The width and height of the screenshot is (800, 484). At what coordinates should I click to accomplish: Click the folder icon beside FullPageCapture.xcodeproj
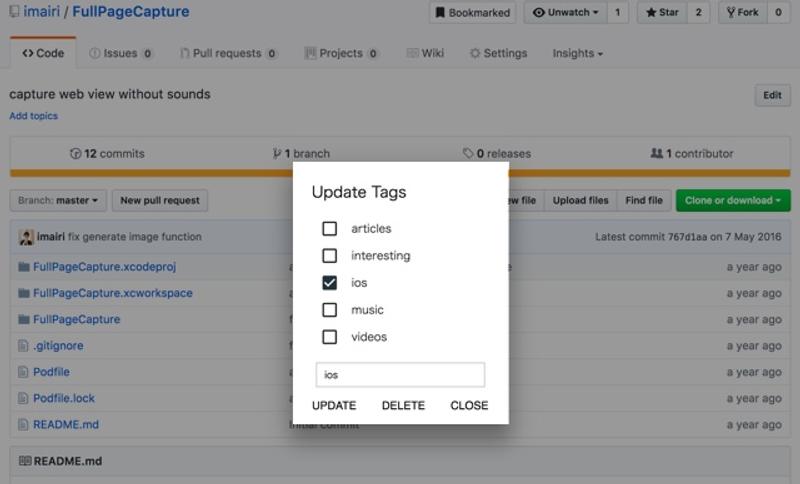click(23, 267)
